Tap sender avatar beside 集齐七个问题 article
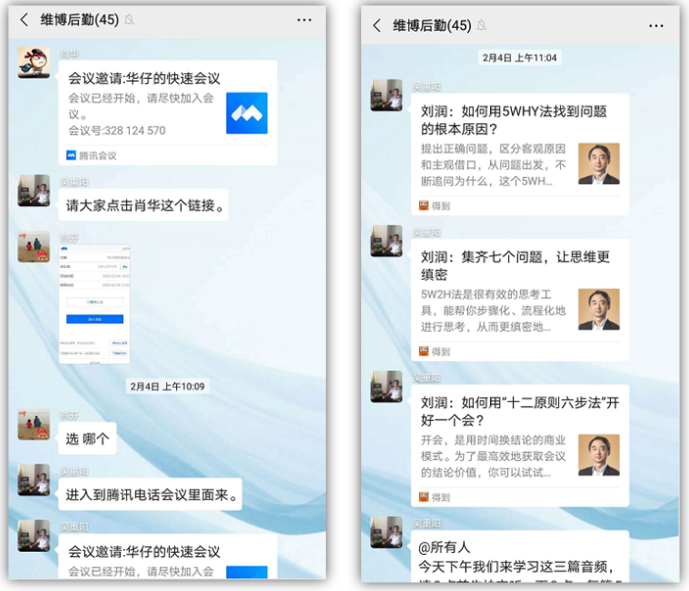The width and height of the screenshot is (689, 591). pos(386,241)
